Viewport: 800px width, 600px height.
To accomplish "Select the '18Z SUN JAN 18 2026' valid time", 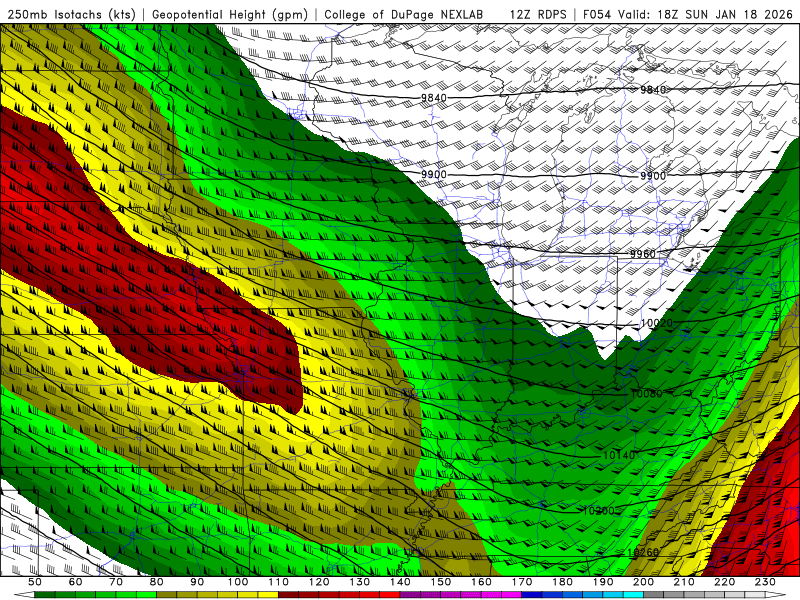I will 725,14.
